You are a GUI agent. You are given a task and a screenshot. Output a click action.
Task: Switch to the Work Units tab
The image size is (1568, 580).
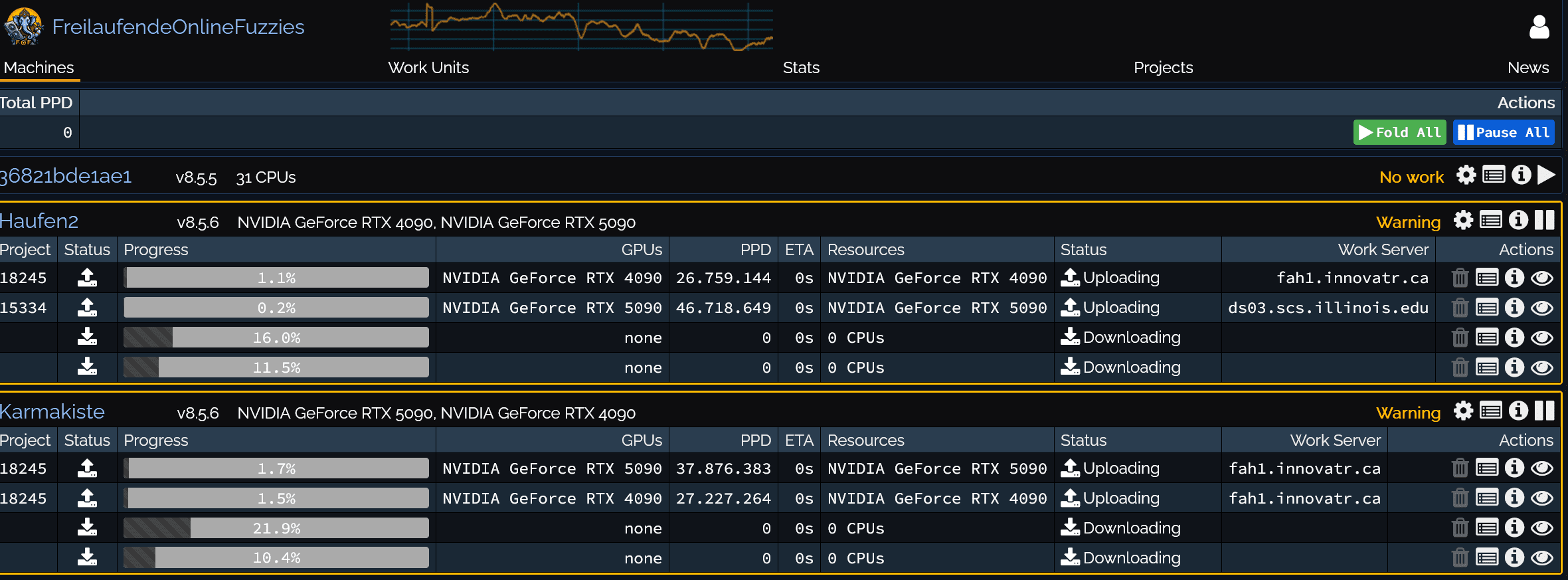[428, 68]
